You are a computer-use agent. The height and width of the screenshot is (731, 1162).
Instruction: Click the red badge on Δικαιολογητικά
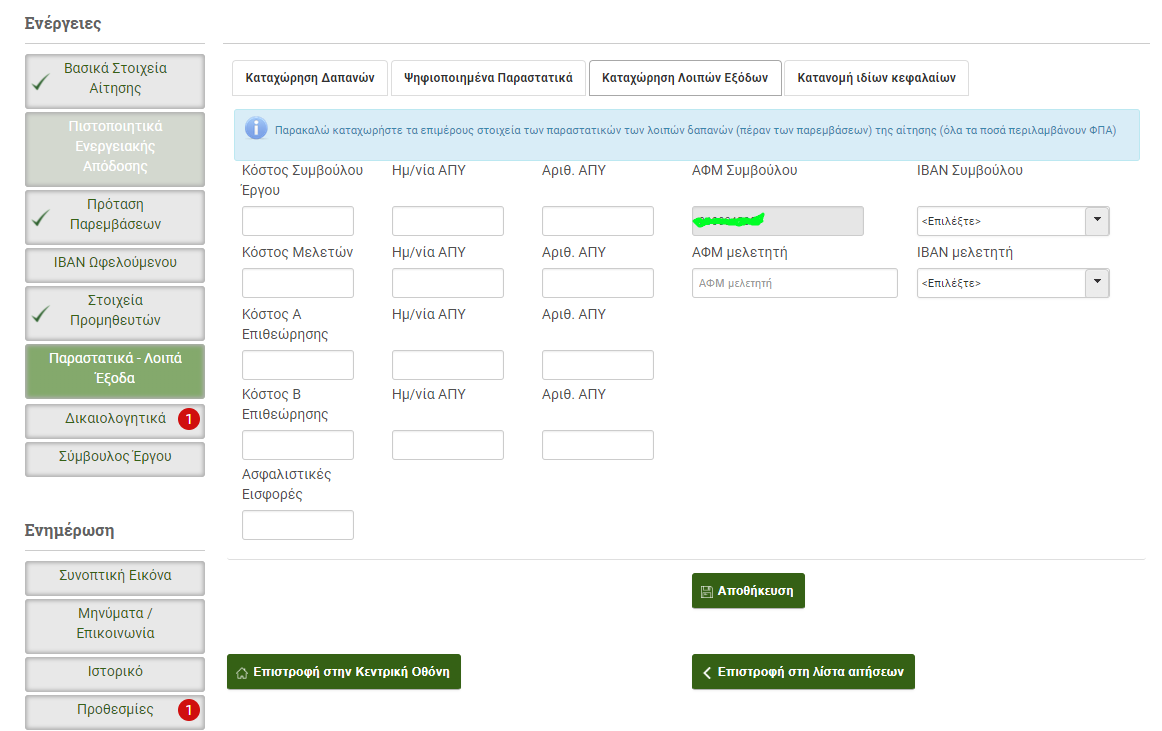(189, 420)
